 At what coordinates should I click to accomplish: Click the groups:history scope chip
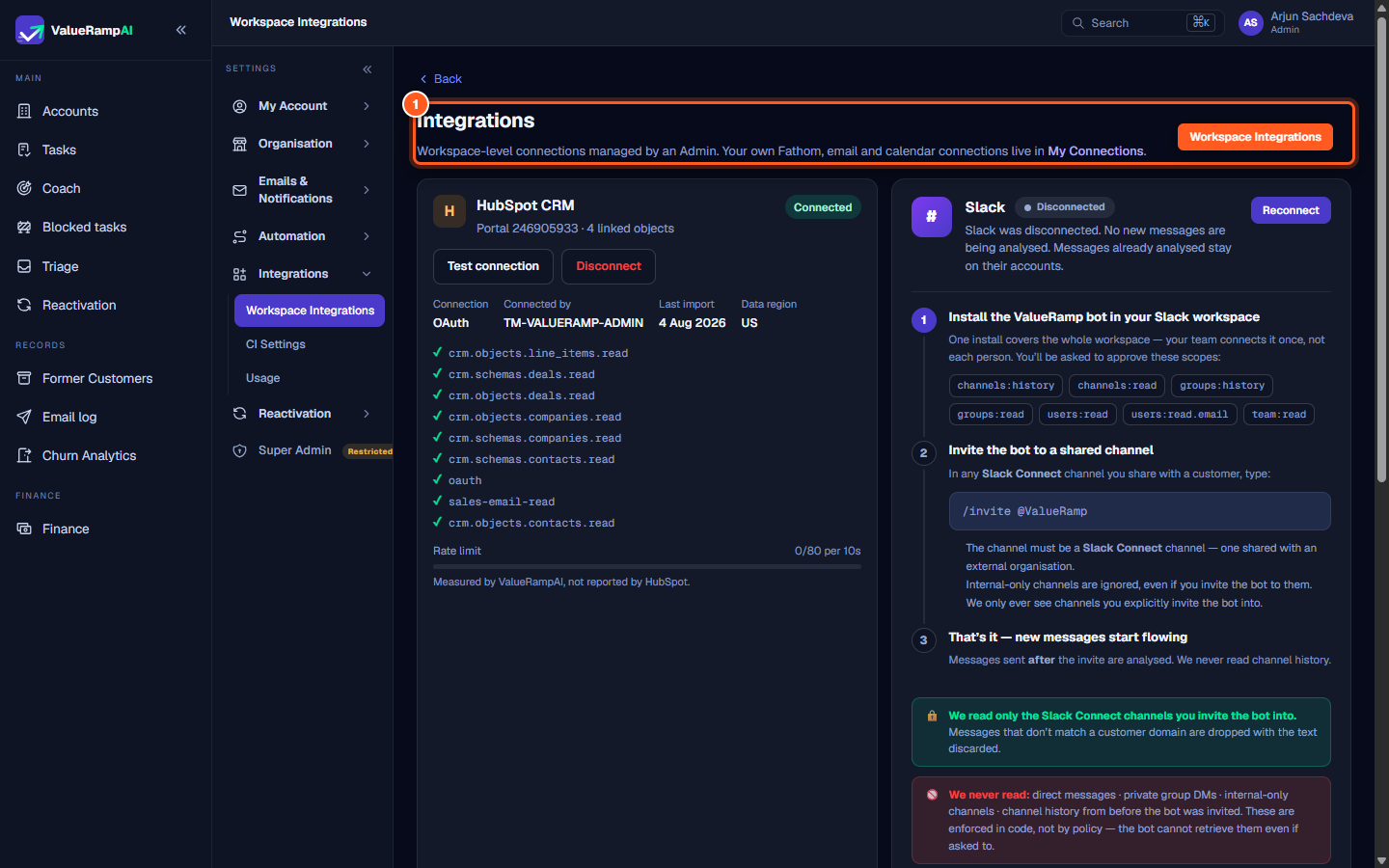[x=1222, y=386]
